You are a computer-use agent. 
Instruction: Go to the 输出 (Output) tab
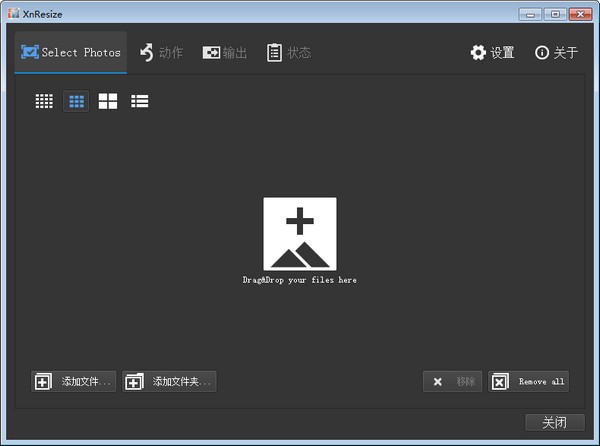tap(225, 52)
